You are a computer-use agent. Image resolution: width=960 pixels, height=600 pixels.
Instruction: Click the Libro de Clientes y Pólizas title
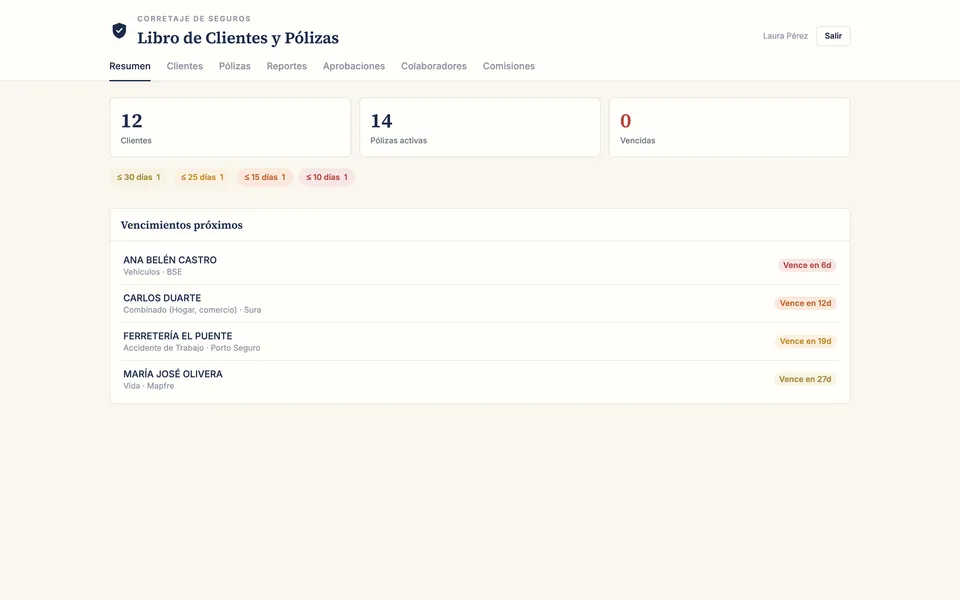click(x=238, y=38)
